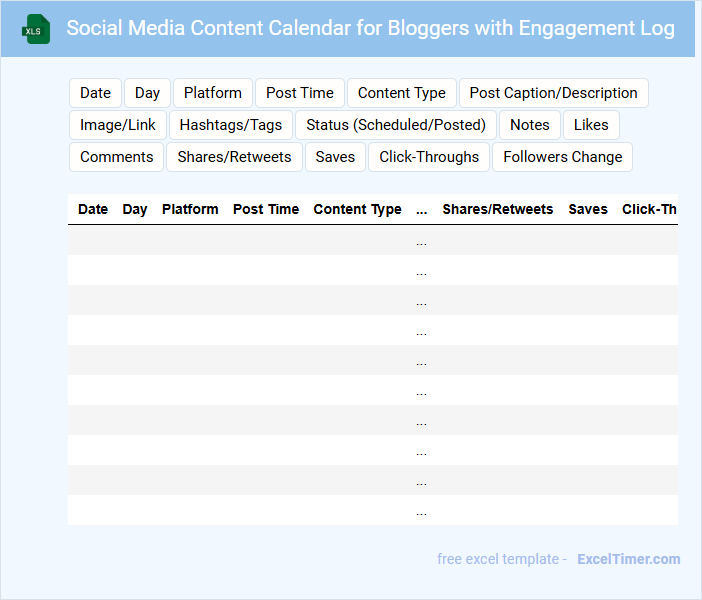Choose the Platform tag button
The height and width of the screenshot is (600, 702).
pyautogui.click(x=212, y=93)
